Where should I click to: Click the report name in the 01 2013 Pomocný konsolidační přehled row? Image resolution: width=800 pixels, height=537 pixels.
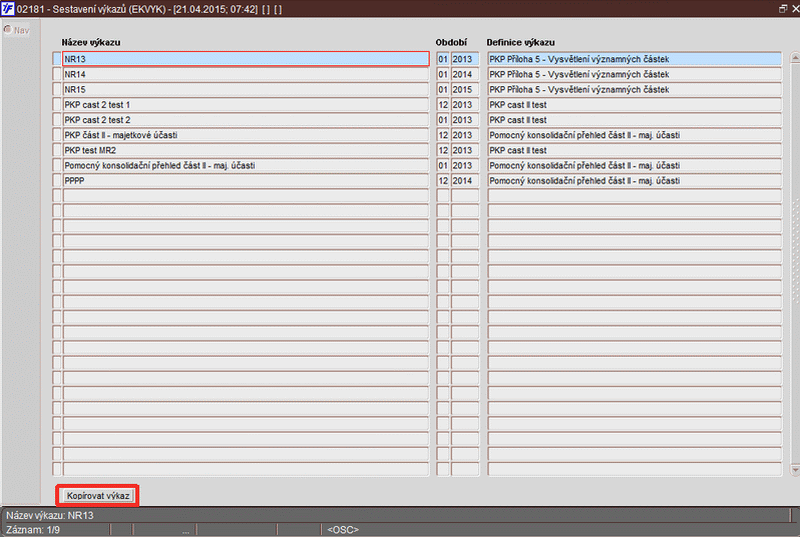[x=245, y=166]
